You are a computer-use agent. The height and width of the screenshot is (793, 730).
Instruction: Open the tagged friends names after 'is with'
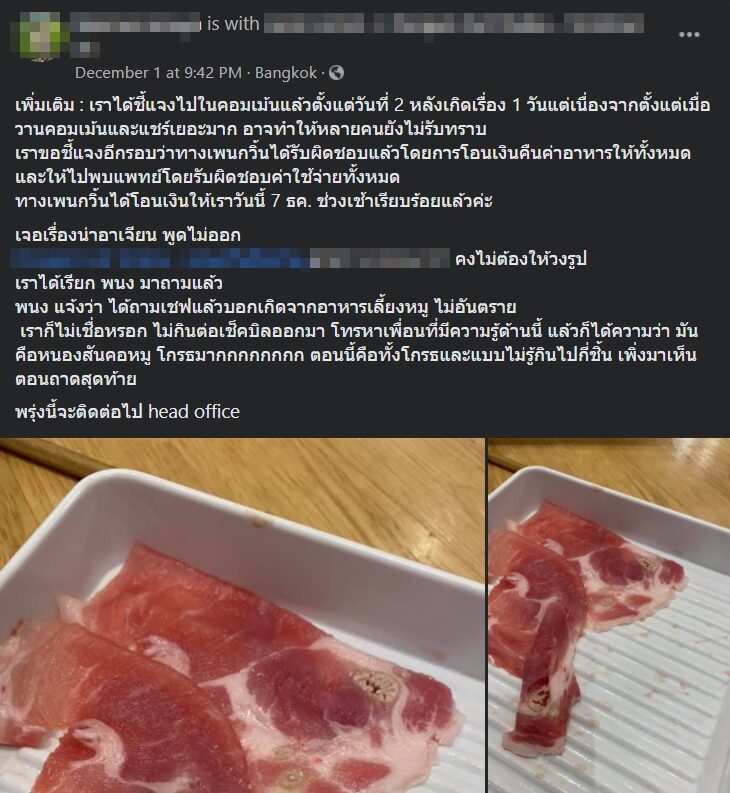454,24
